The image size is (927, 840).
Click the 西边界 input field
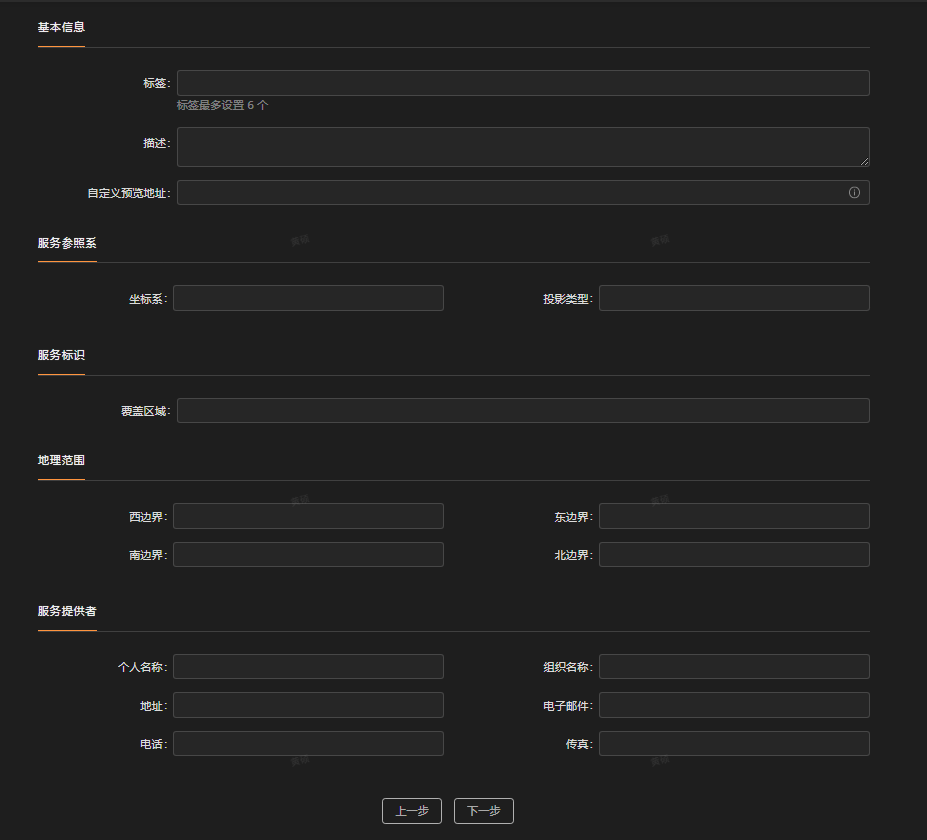[308, 516]
